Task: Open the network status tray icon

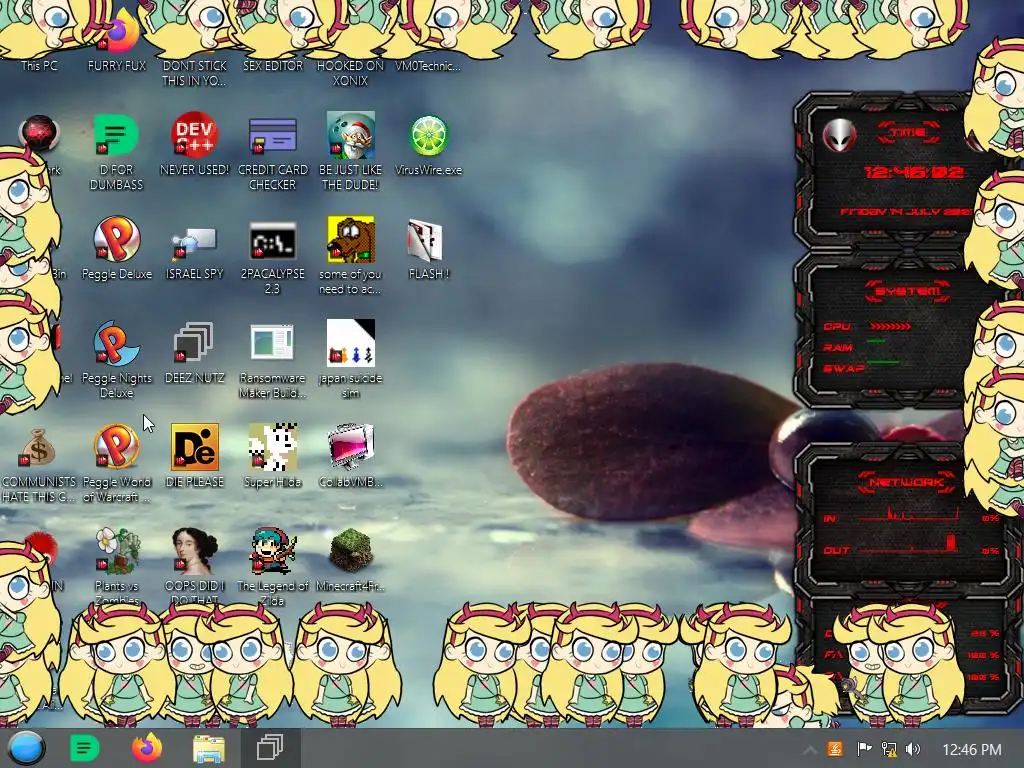Action: [888, 749]
